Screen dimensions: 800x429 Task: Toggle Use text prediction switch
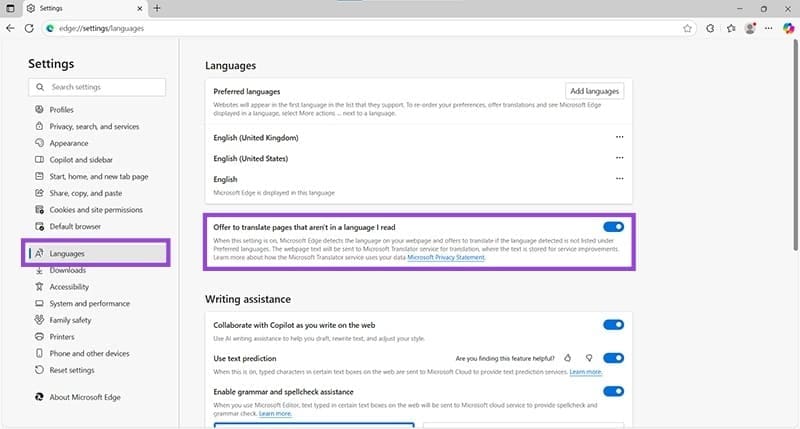[613, 357]
